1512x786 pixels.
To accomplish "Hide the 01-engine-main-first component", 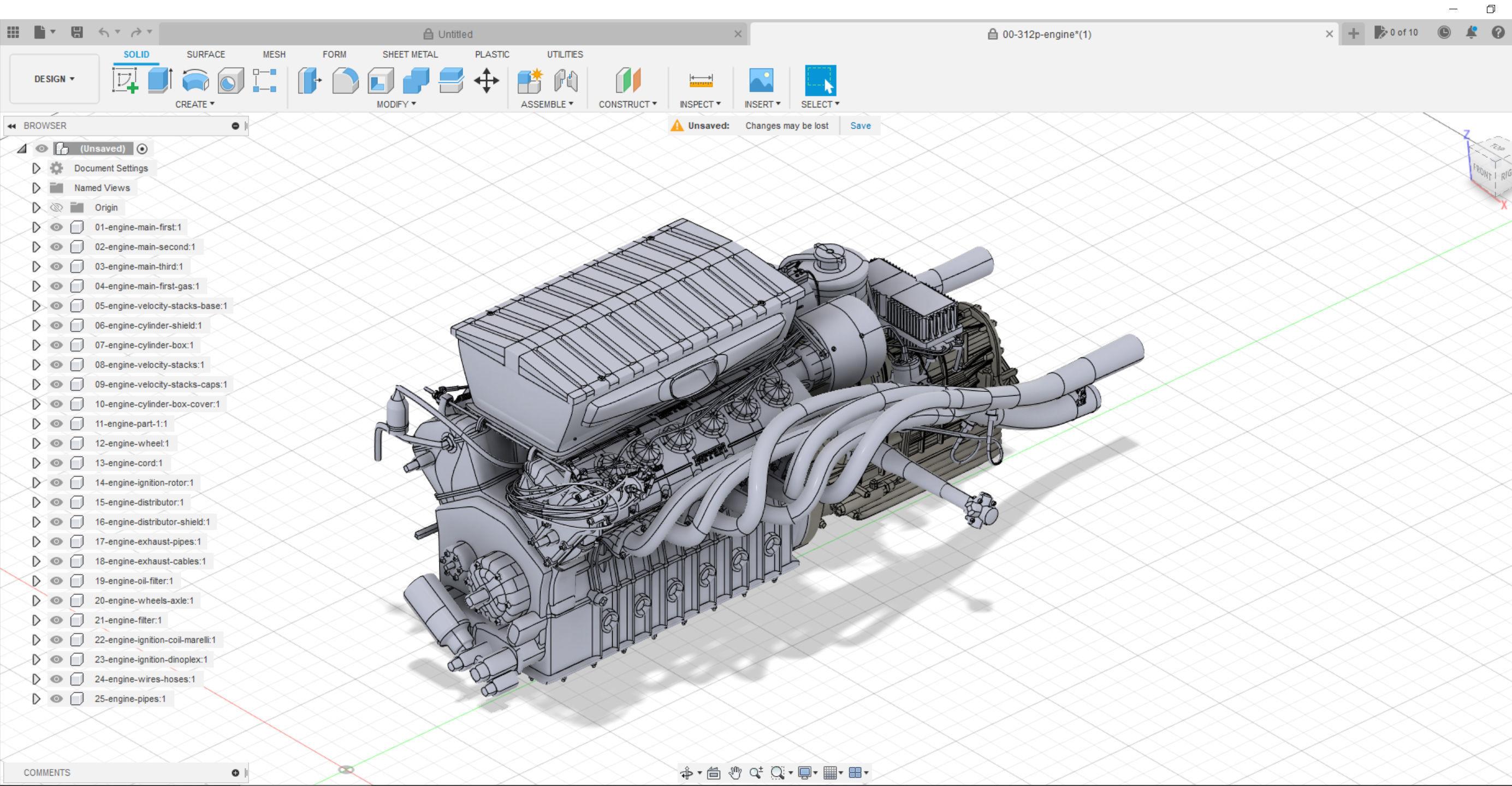I will [56, 227].
